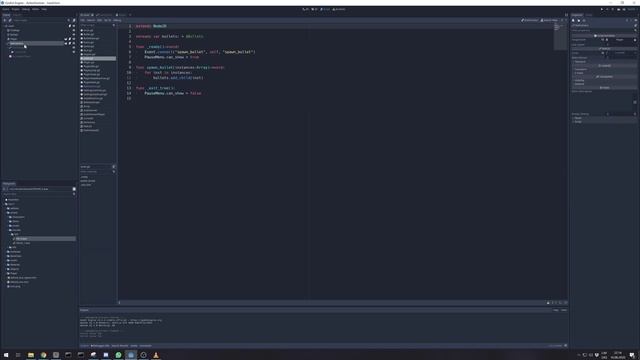
Task: Toggle alphabetical sorting of the method list
Action: [114, 167]
